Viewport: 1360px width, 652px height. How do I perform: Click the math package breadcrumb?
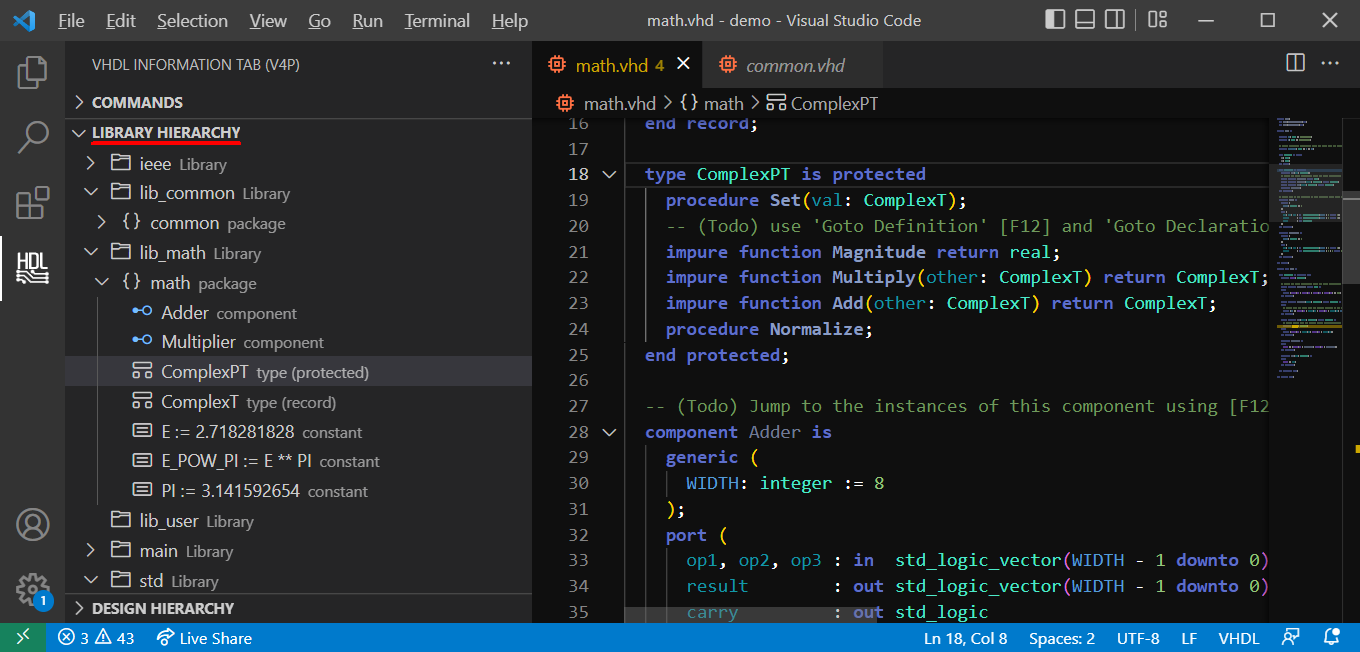712,103
